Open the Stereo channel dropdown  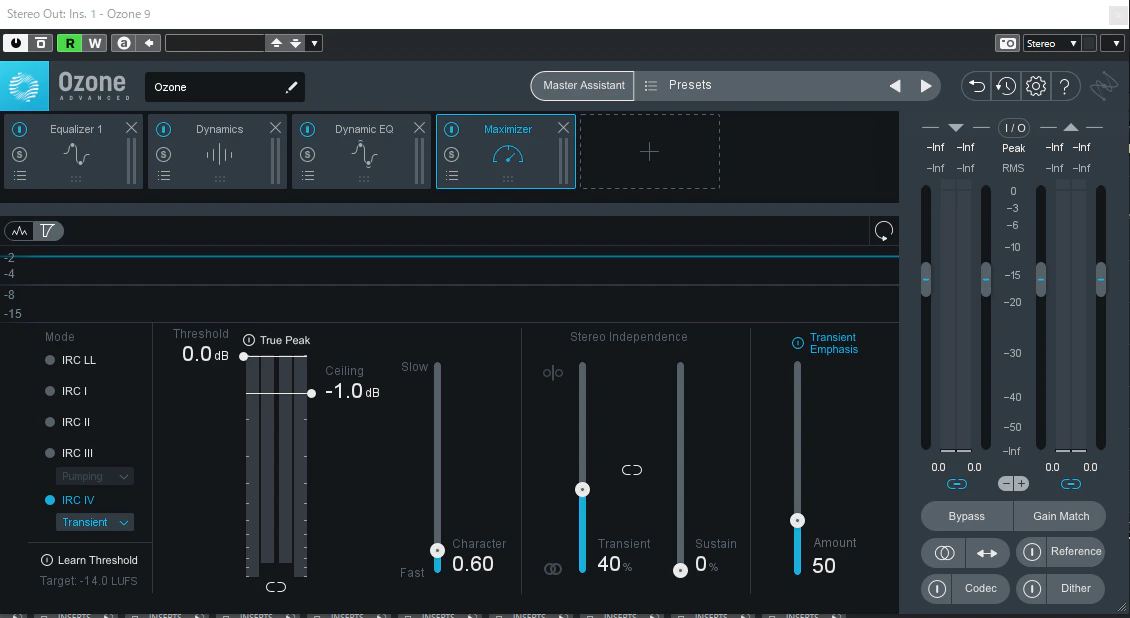[x=1051, y=43]
